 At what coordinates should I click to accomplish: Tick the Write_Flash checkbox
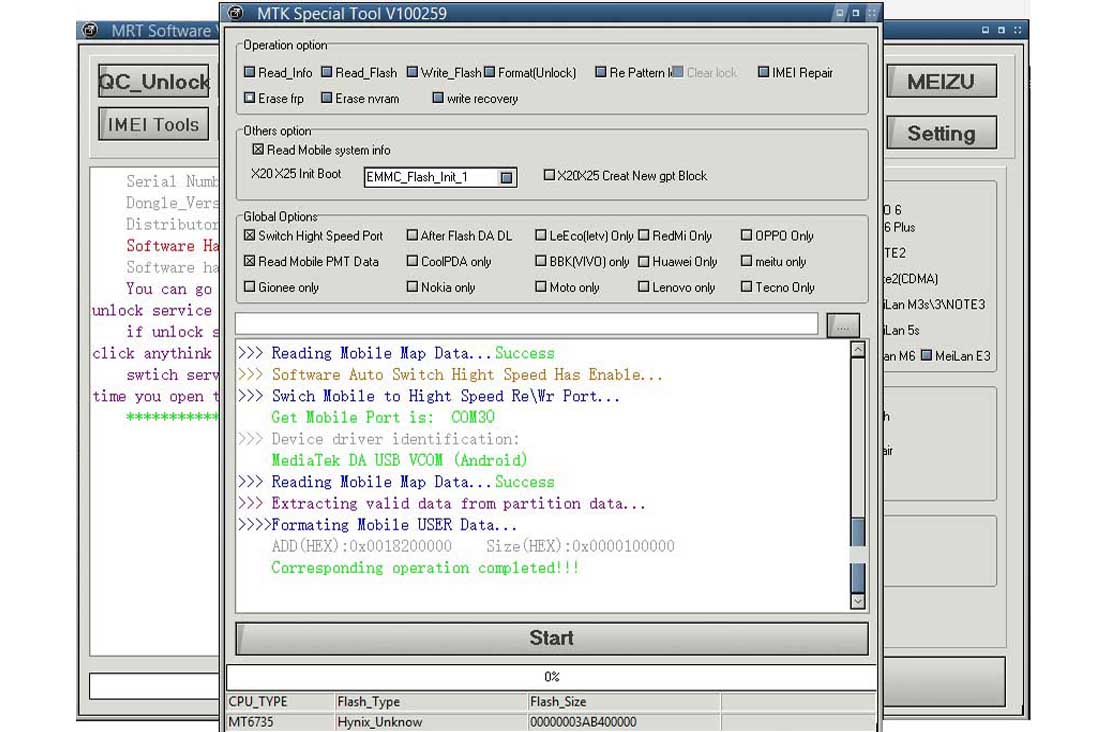[x=412, y=72]
